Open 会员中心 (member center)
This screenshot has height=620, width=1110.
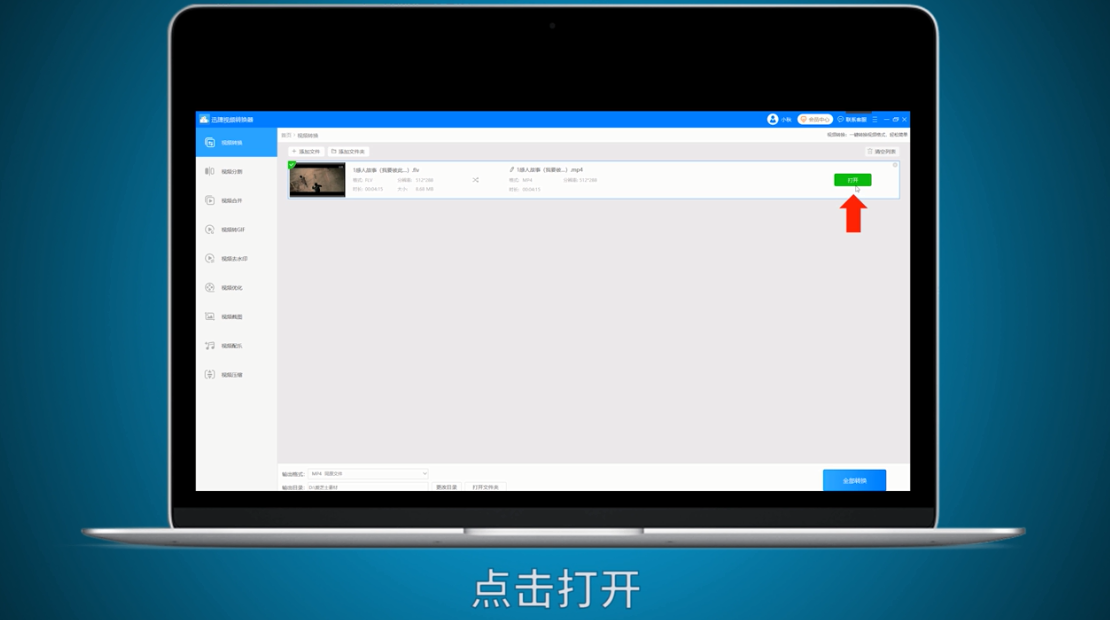point(815,119)
